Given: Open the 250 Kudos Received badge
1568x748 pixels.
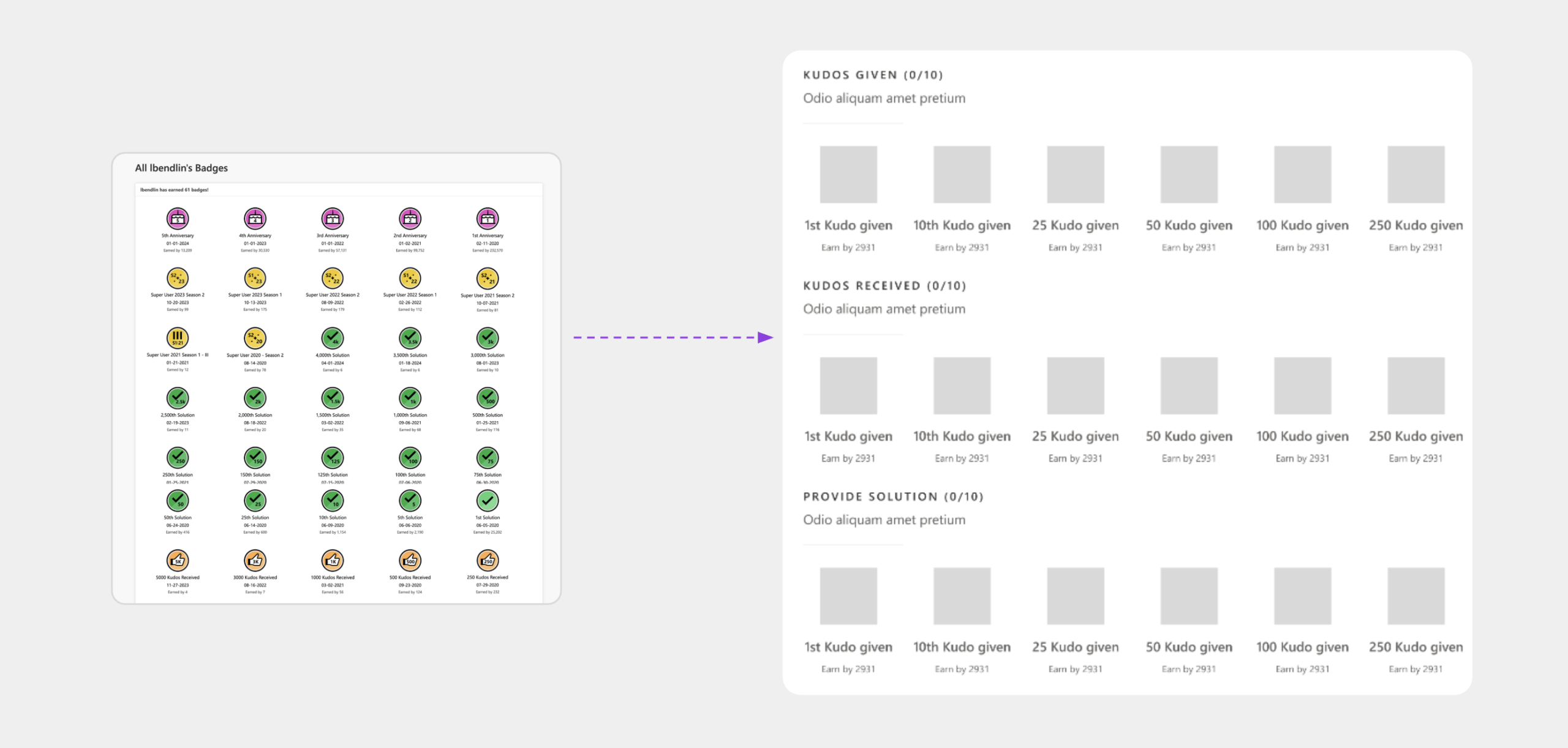Looking at the screenshot, I should 488,560.
